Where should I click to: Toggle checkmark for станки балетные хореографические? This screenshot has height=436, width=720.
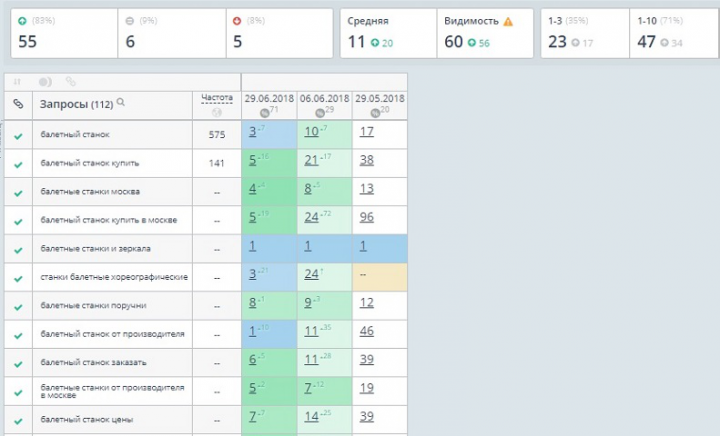click(x=18, y=279)
